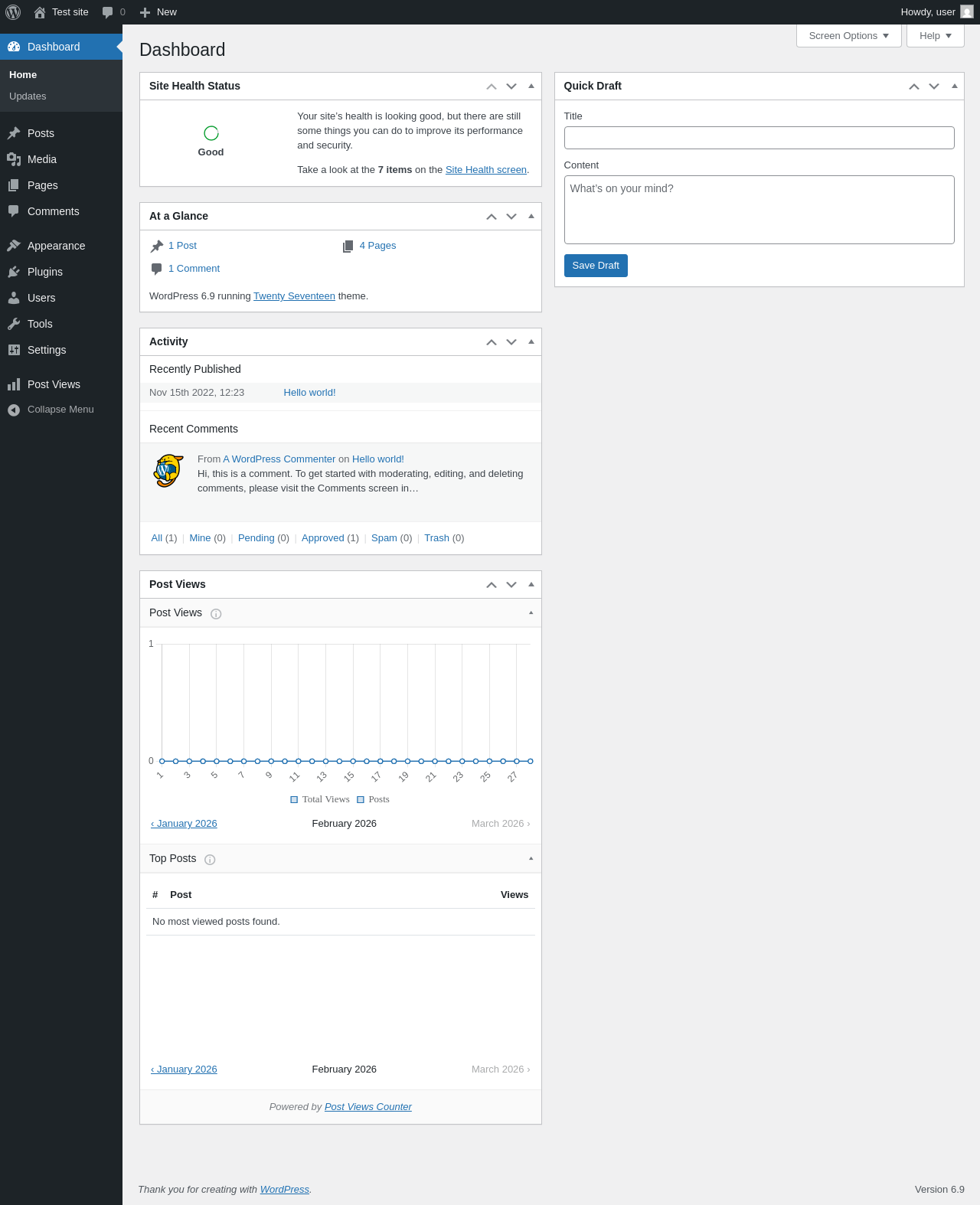Toggle the Activity panel collapse triangle

point(531,342)
